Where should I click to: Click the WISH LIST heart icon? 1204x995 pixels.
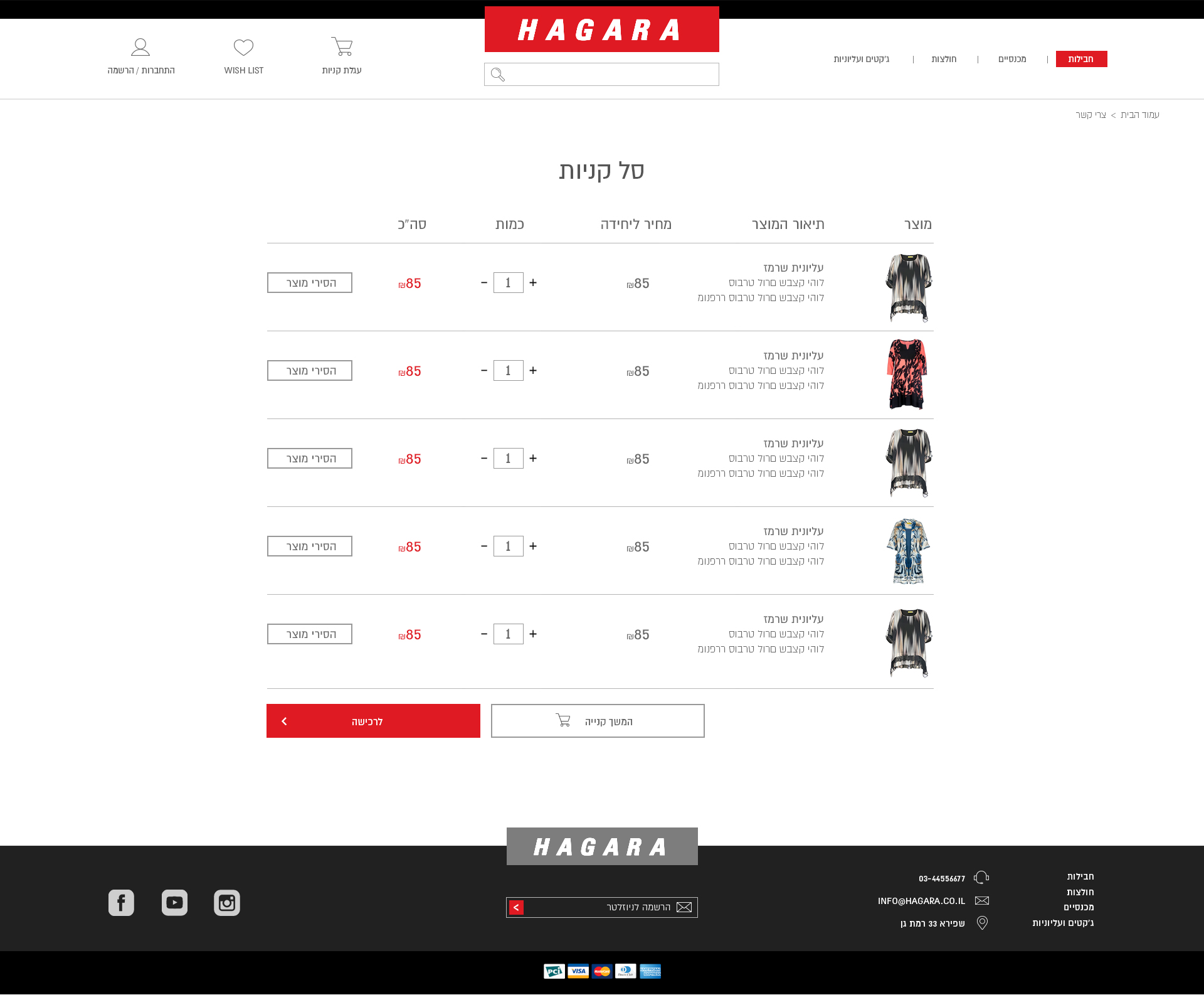[243, 48]
